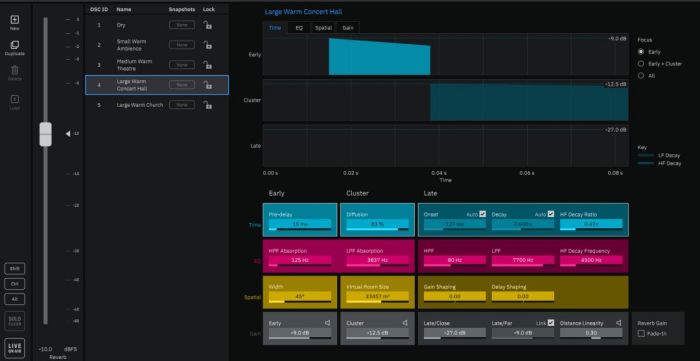Toggle the lock icon for Dry
The height and width of the screenshot is (361, 700).
[x=207, y=25]
